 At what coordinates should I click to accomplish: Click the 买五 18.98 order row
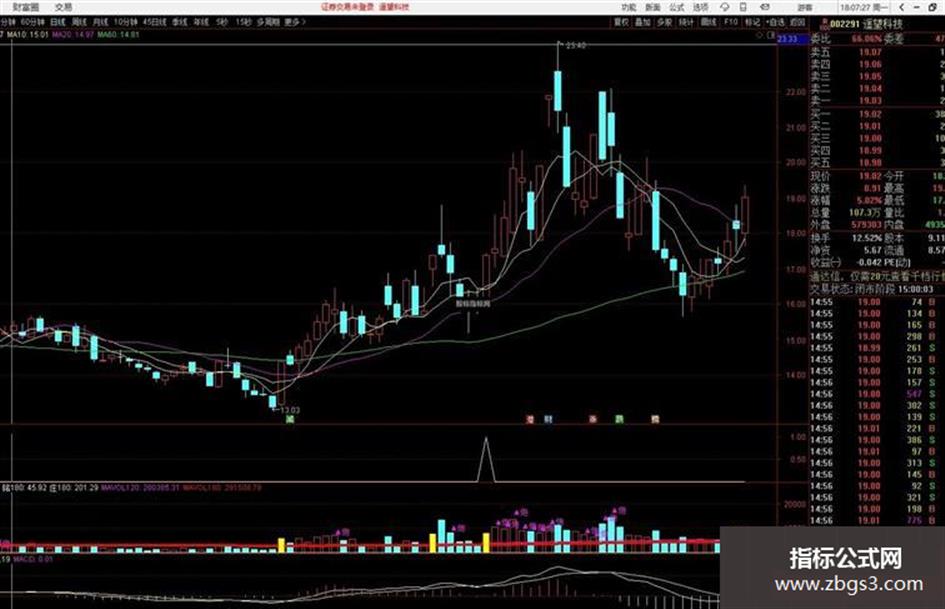(x=877, y=163)
